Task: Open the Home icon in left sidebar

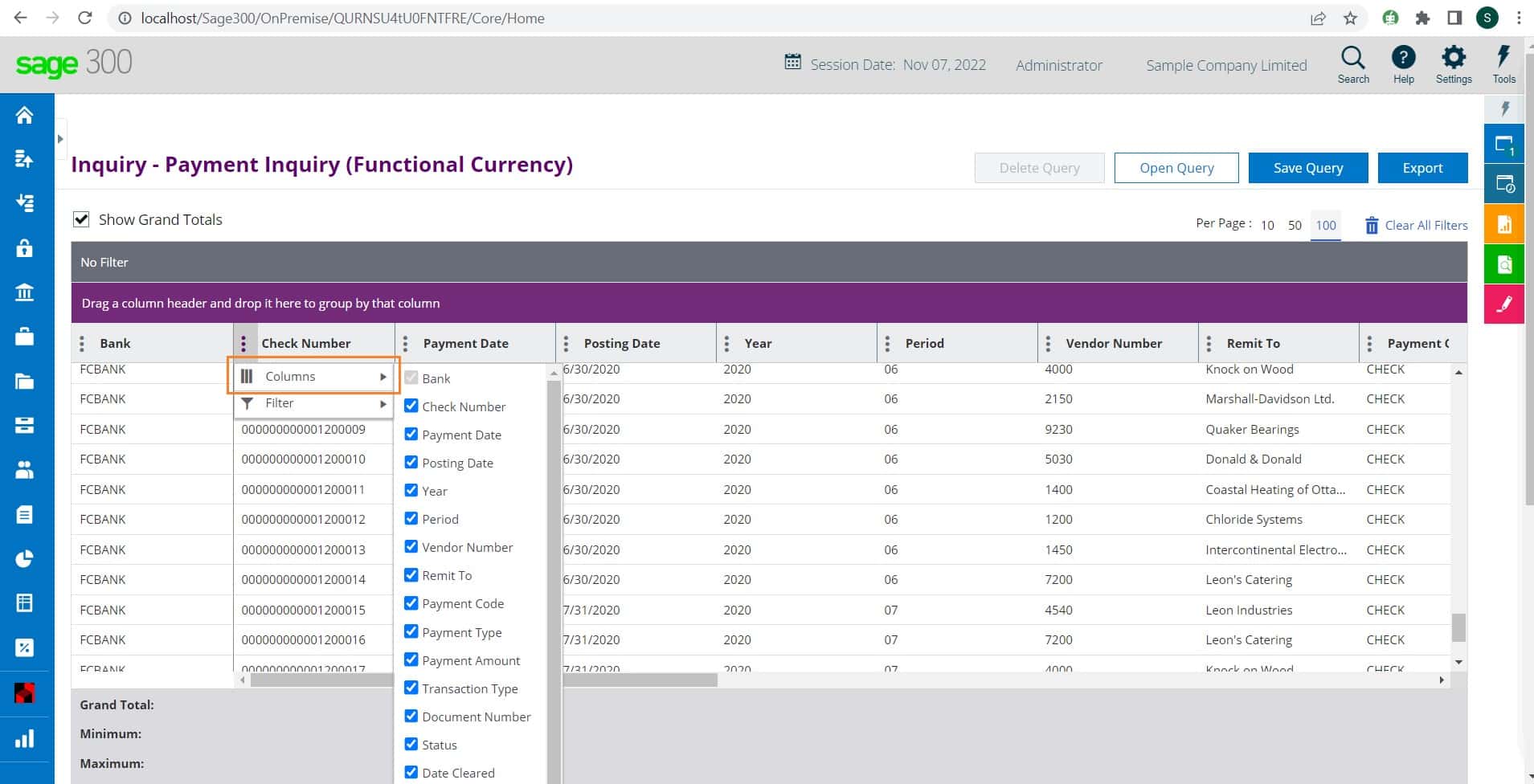Action: [x=24, y=116]
